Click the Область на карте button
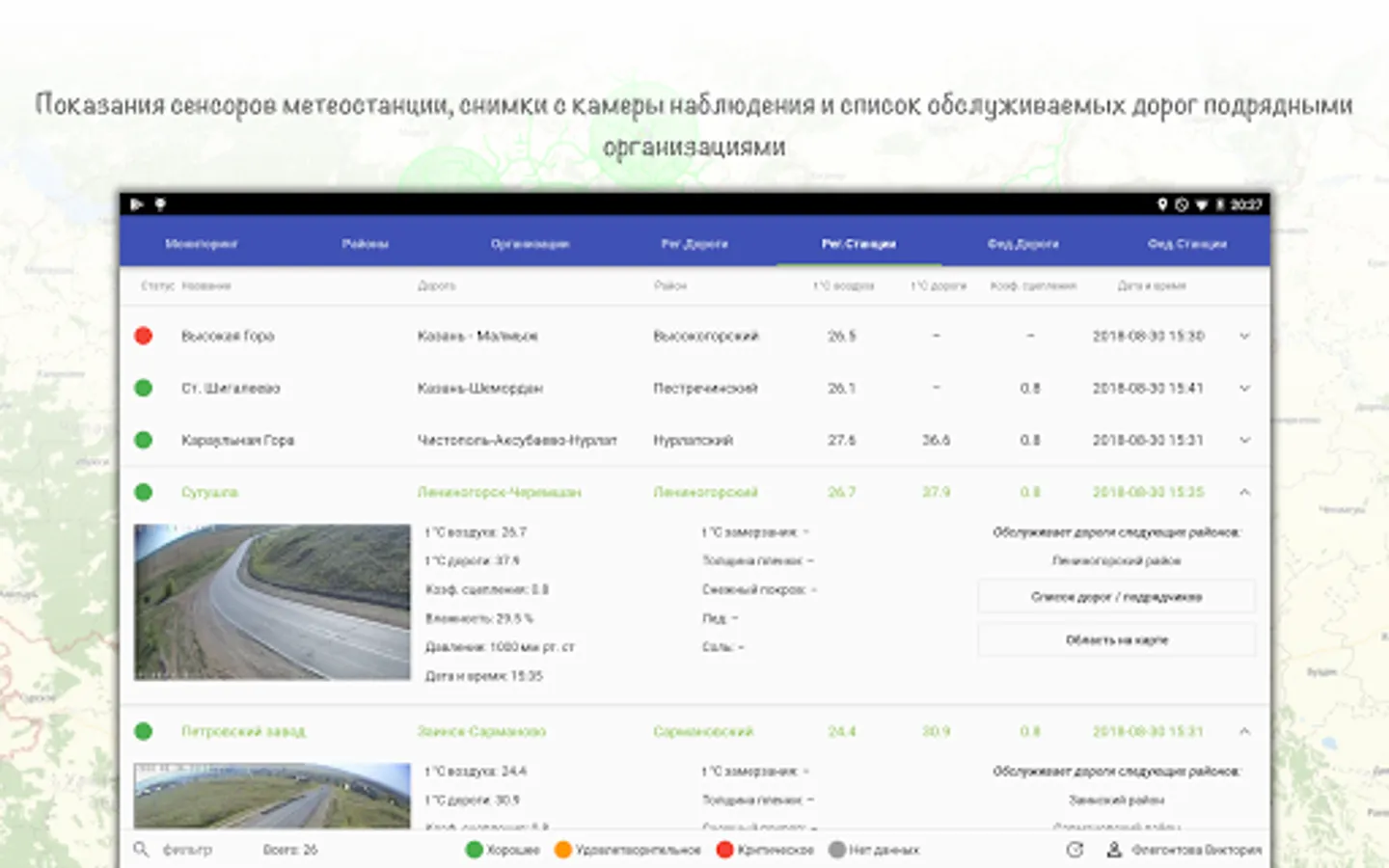 click(1116, 640)
